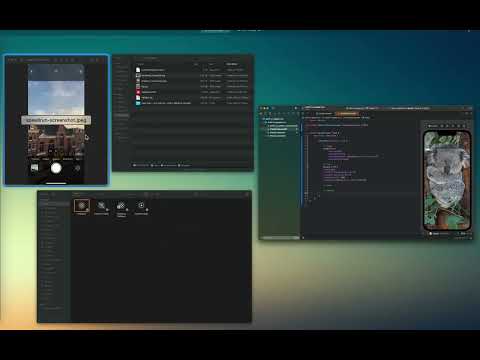Click the second icon in bottom window grid
The height and width of the screenshot is (360, 480).
[101, 206]
